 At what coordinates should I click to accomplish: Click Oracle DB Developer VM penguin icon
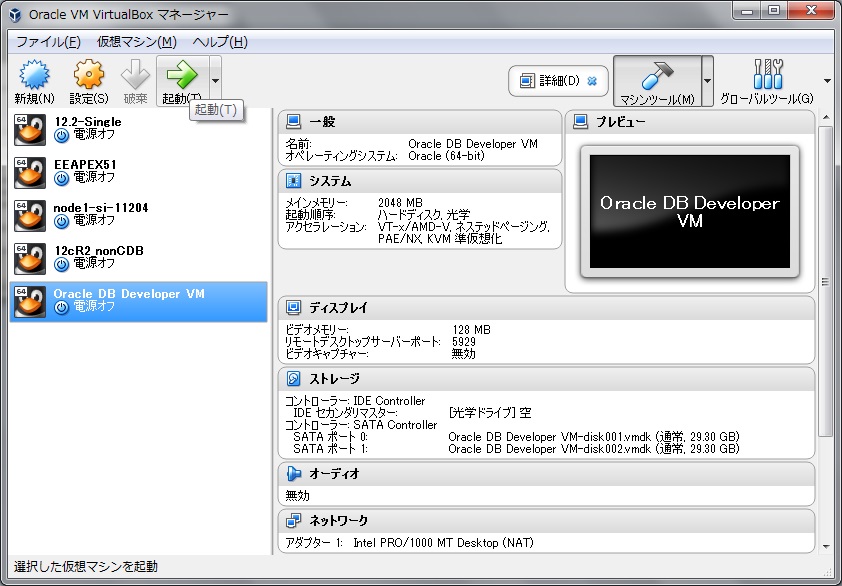coord(30,301)
